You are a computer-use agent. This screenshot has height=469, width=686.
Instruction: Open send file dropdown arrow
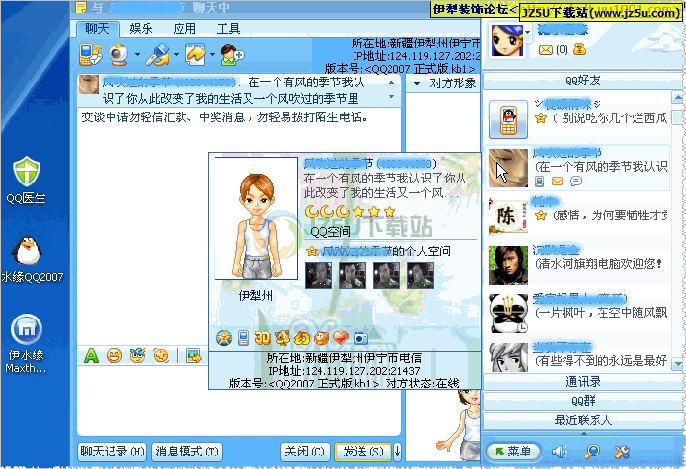212,55
